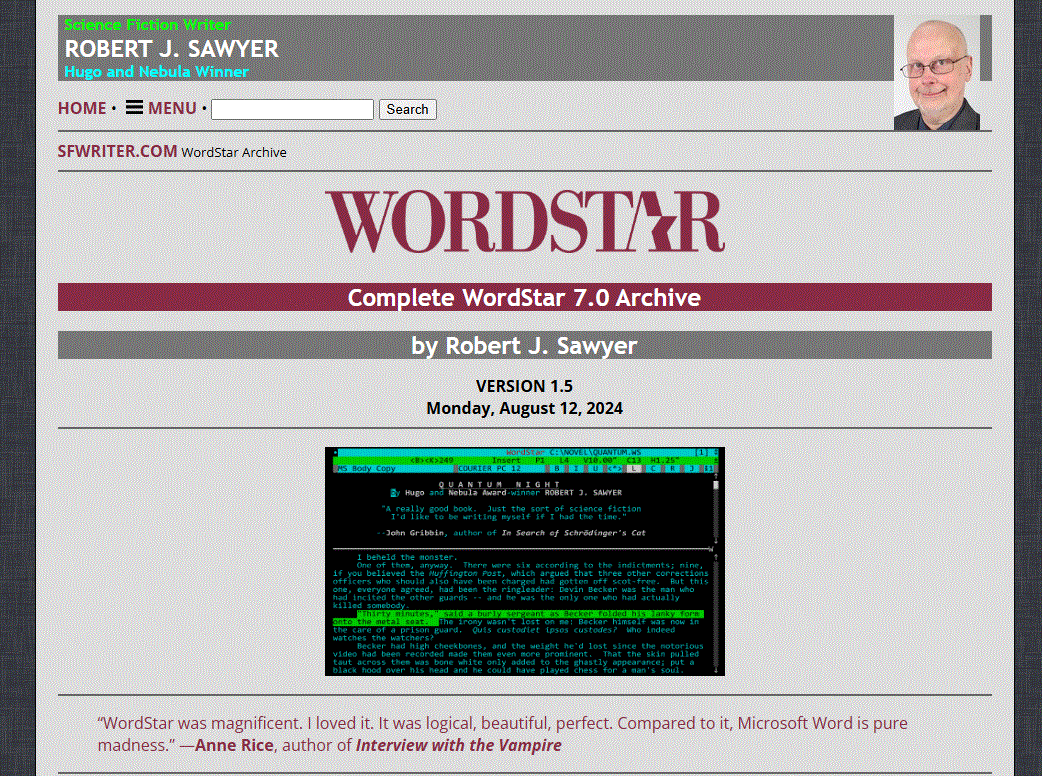
Task: Click the C center button in WordStar screenshot
Action: 653,468
